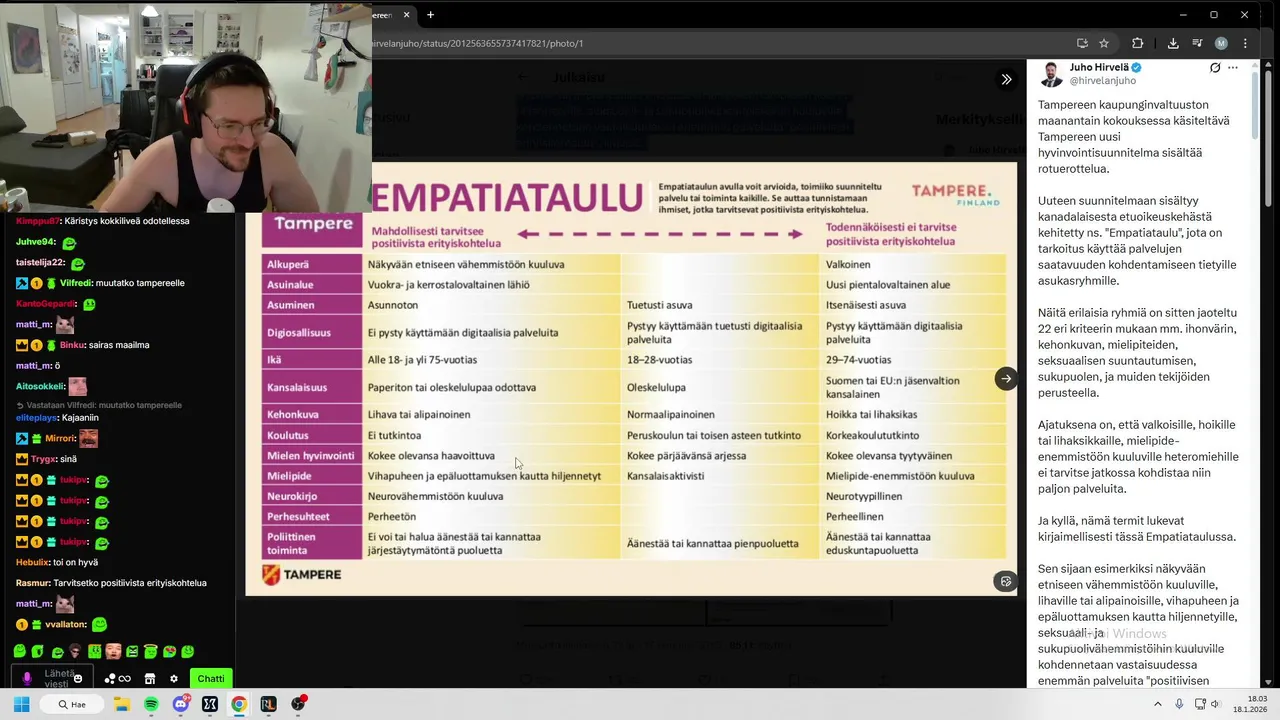Screen dimensions: 1280x720
Task: Click the voice microphone icon in chat input
Action: [x=27, y=678]
